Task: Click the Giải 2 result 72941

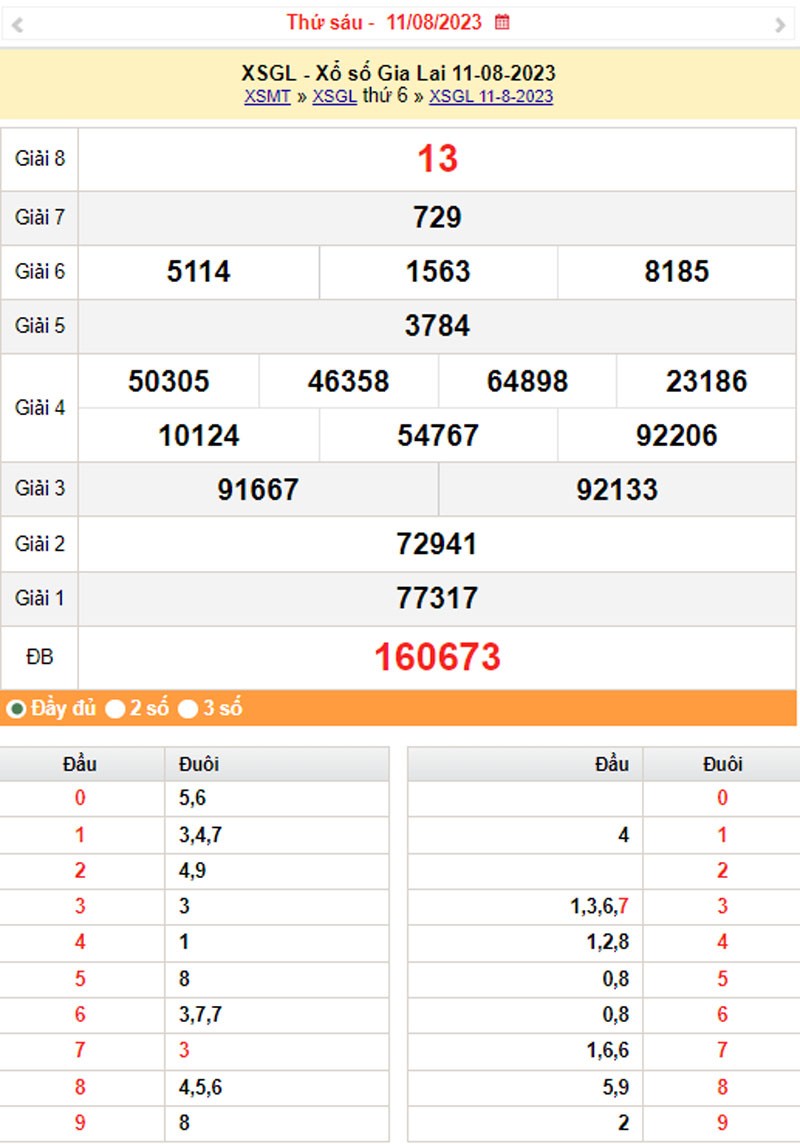Action: coord(437,544)
